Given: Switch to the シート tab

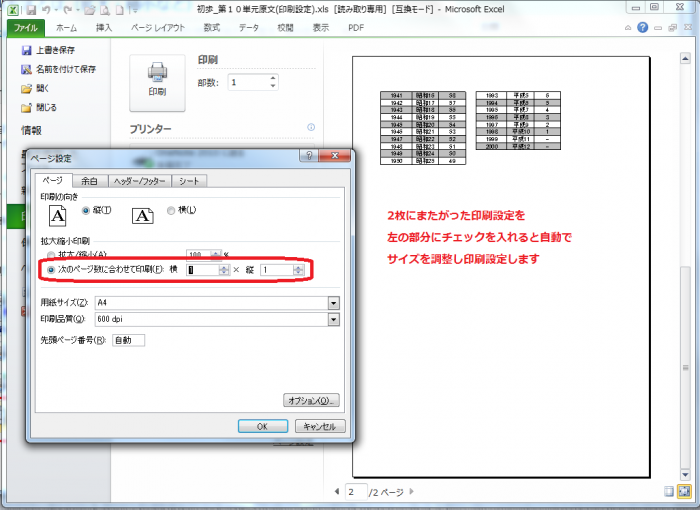Looking at the screenshot, I should [189, 181].
